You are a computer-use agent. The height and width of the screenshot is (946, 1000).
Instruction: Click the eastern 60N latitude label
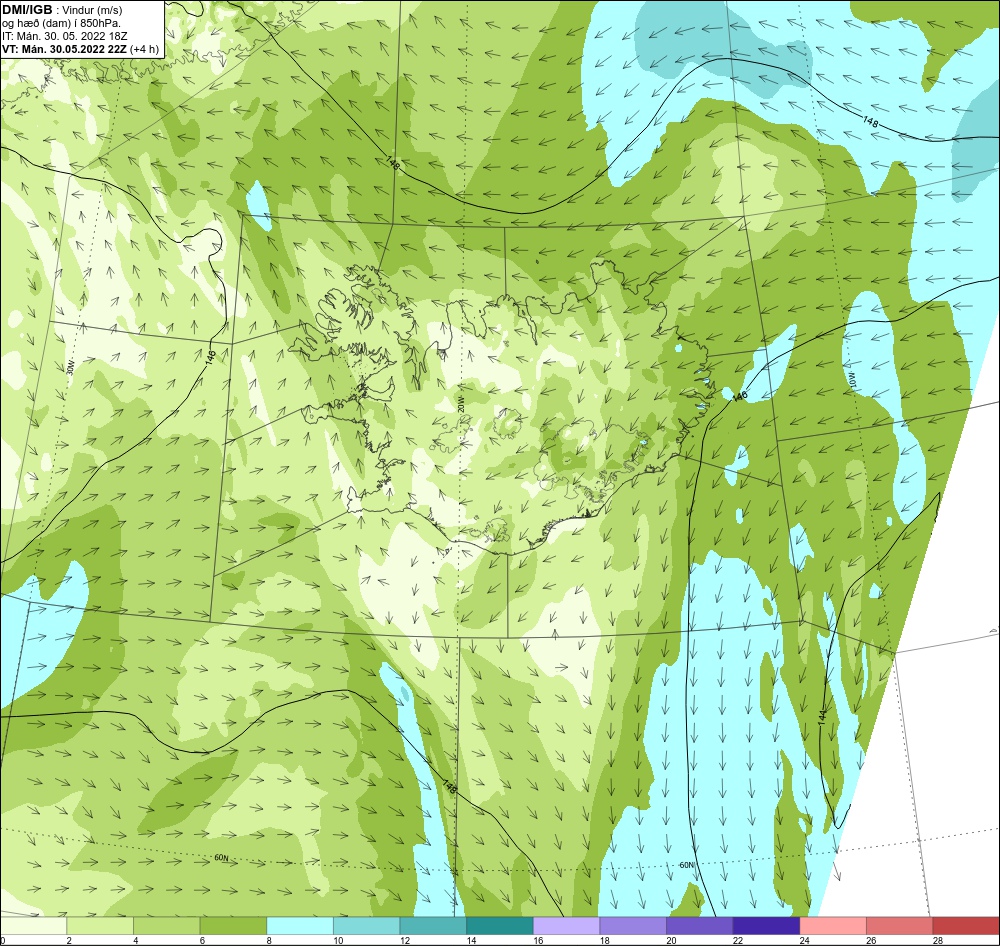click(x=686, y=865)
